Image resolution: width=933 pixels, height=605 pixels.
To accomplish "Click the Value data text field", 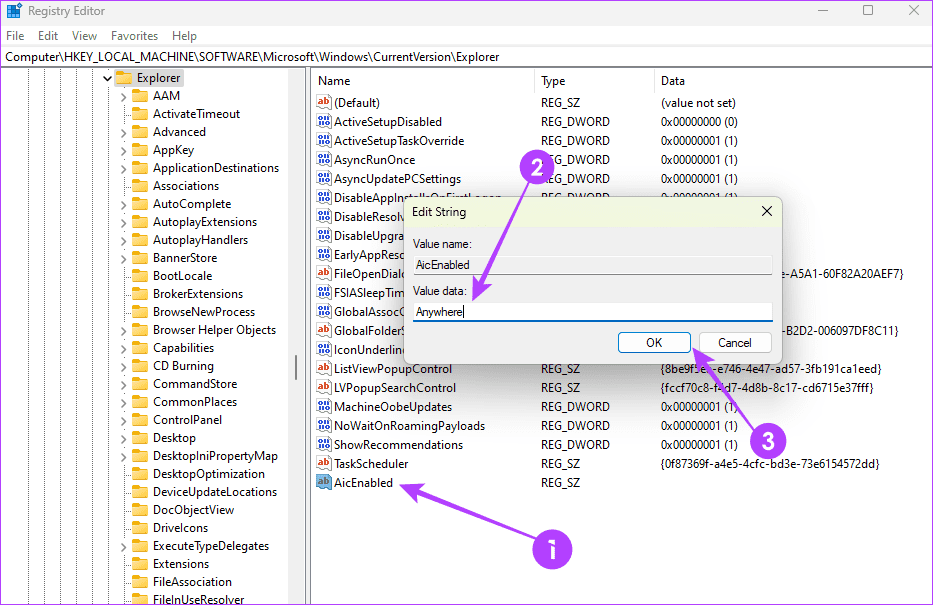I will click(592, 311).
